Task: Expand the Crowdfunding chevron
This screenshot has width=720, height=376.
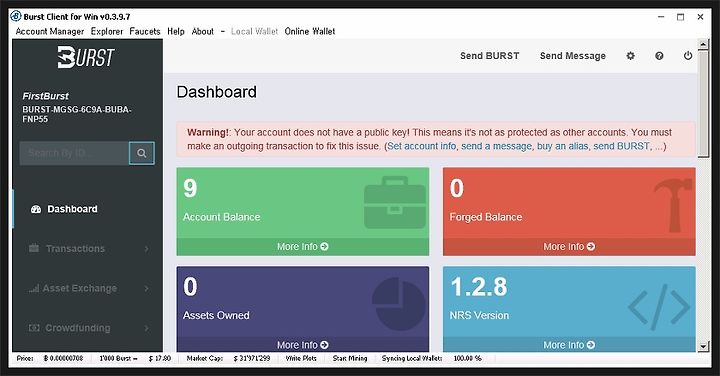Action: point(146,328)
